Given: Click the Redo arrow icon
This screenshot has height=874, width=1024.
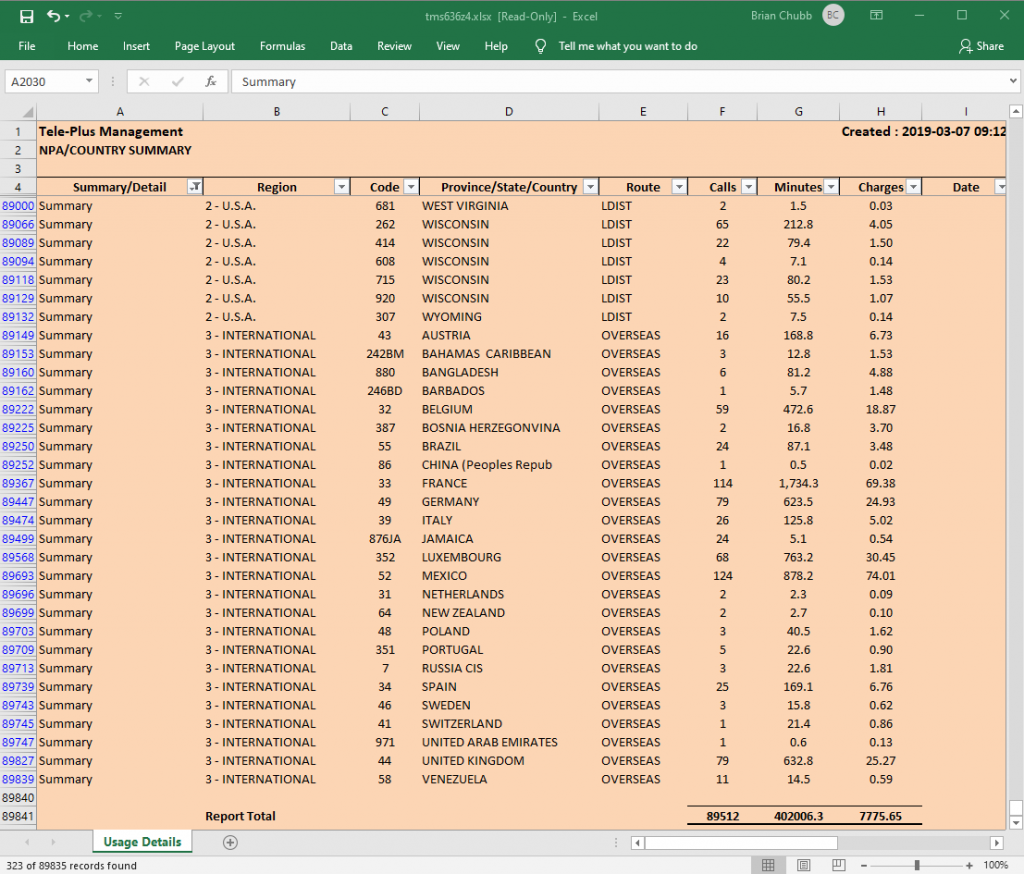Looking at the screenshot, I should tap(86, 16).
